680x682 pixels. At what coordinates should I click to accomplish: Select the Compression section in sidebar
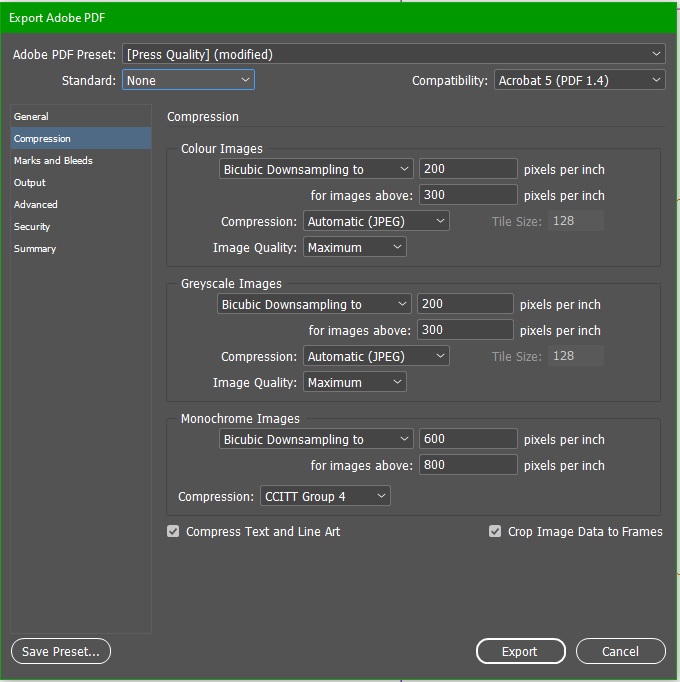81,138
